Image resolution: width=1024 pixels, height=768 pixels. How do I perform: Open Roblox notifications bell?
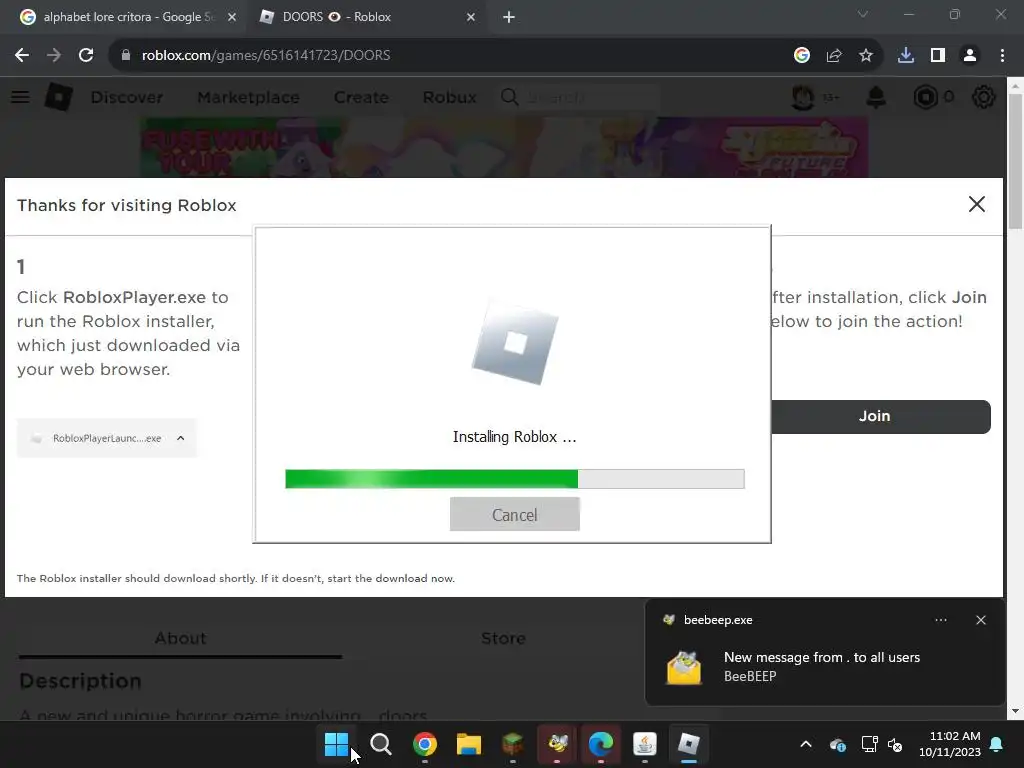pyautogui.click(x=876, y=97)
